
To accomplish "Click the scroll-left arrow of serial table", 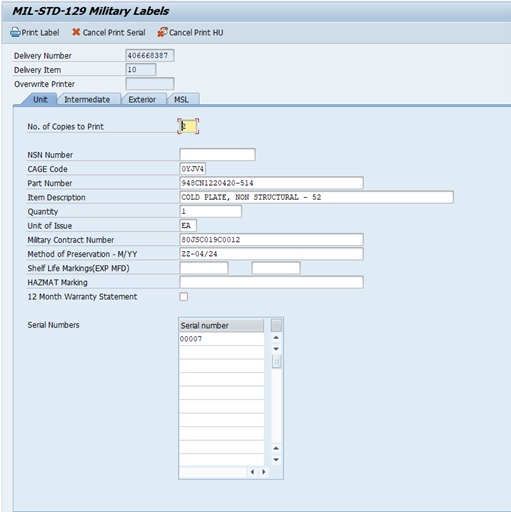I will point(252,472).
